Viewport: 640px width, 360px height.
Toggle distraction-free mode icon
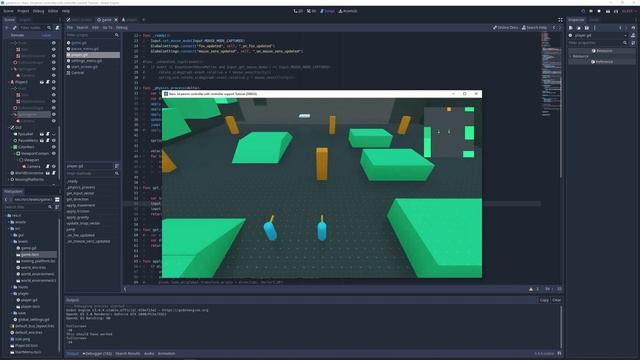[x=560, y=20]
